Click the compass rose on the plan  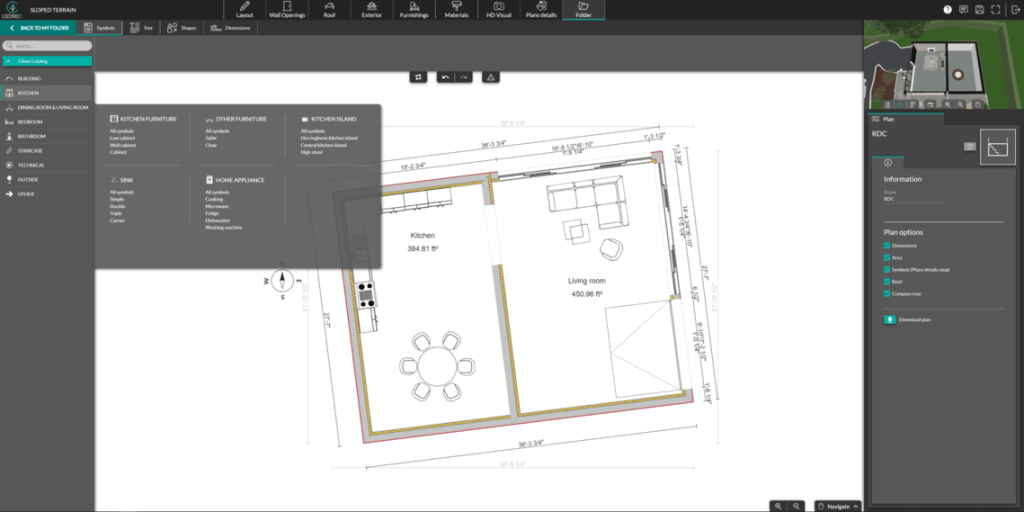[282, 281]
